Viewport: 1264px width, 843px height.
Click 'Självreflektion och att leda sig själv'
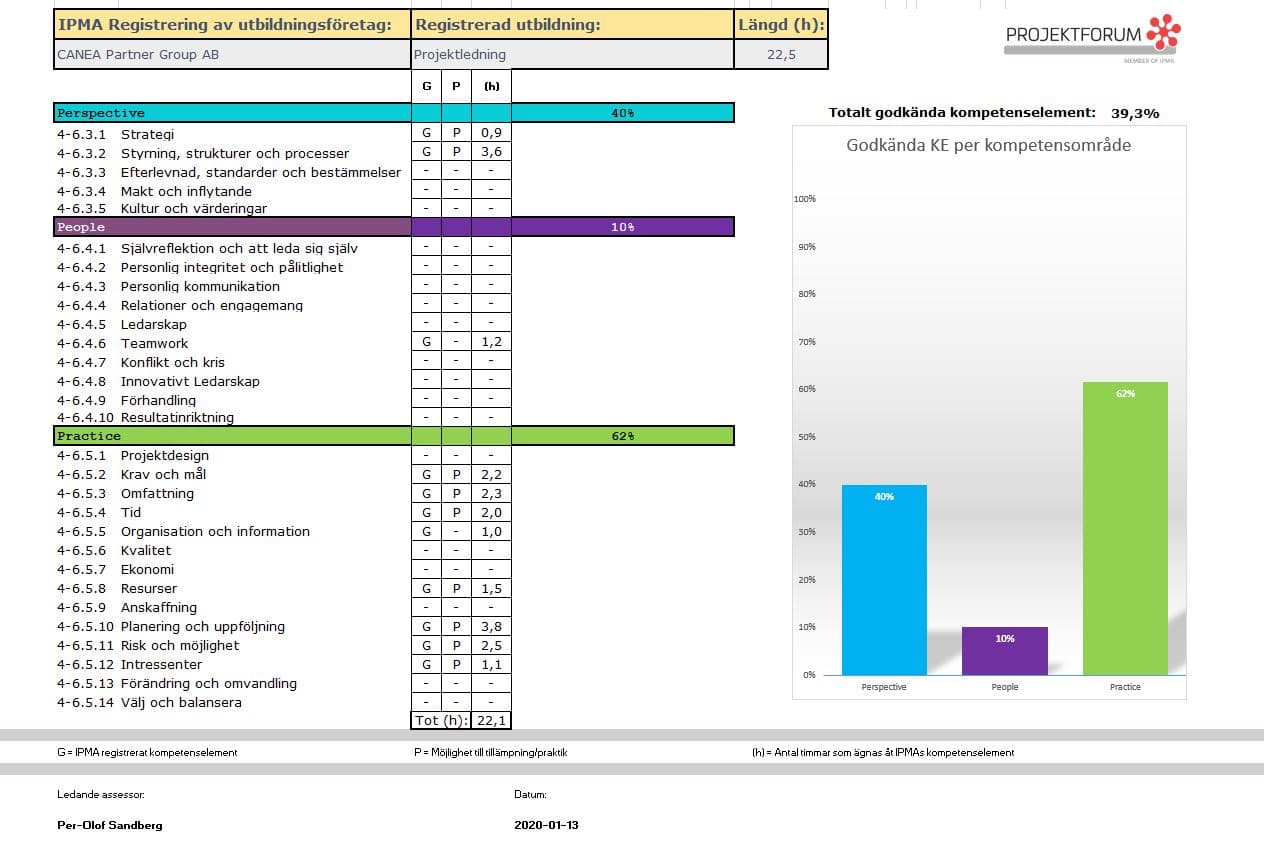coord(239,248)
